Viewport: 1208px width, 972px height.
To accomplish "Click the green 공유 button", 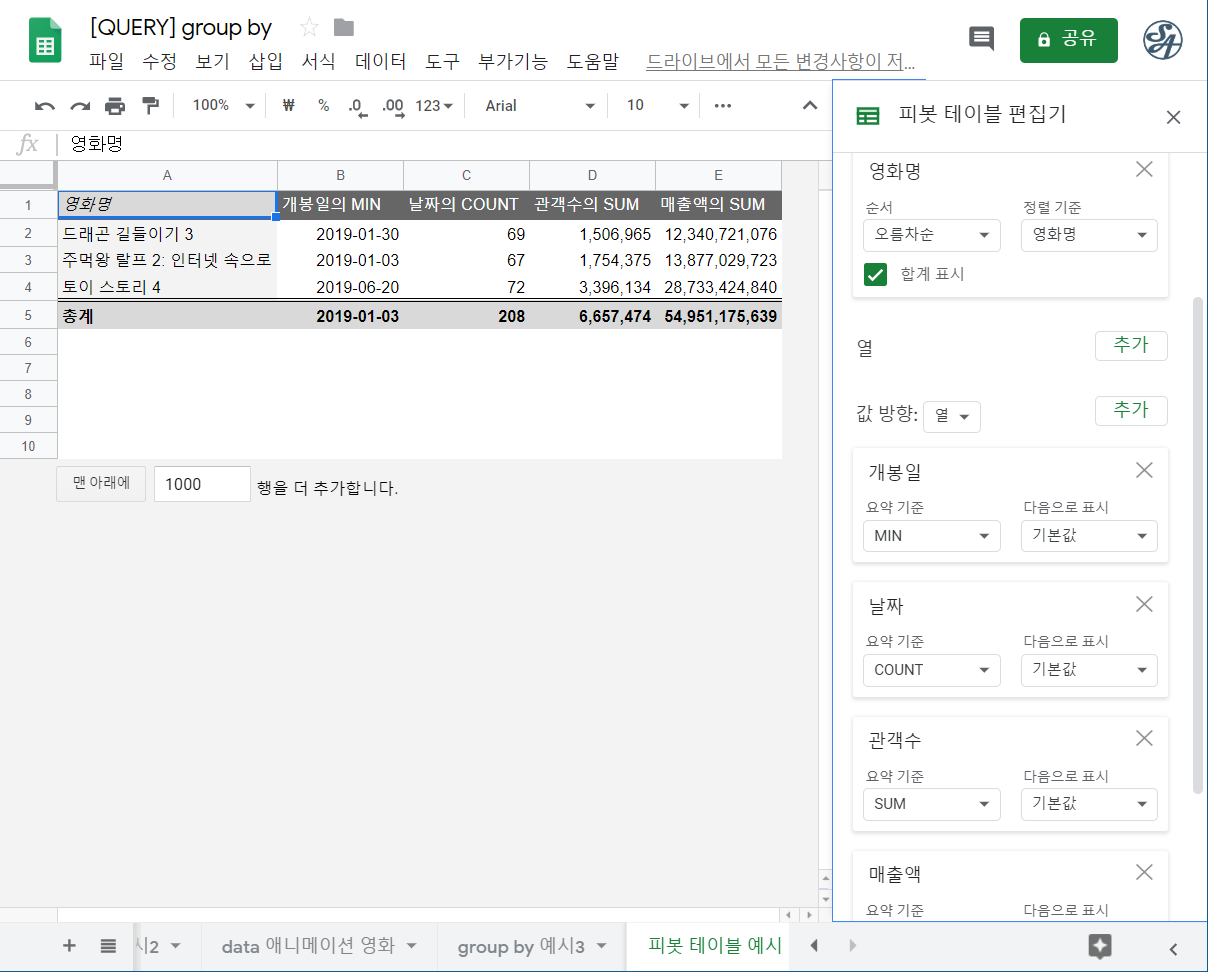I will coord(1068,40).
